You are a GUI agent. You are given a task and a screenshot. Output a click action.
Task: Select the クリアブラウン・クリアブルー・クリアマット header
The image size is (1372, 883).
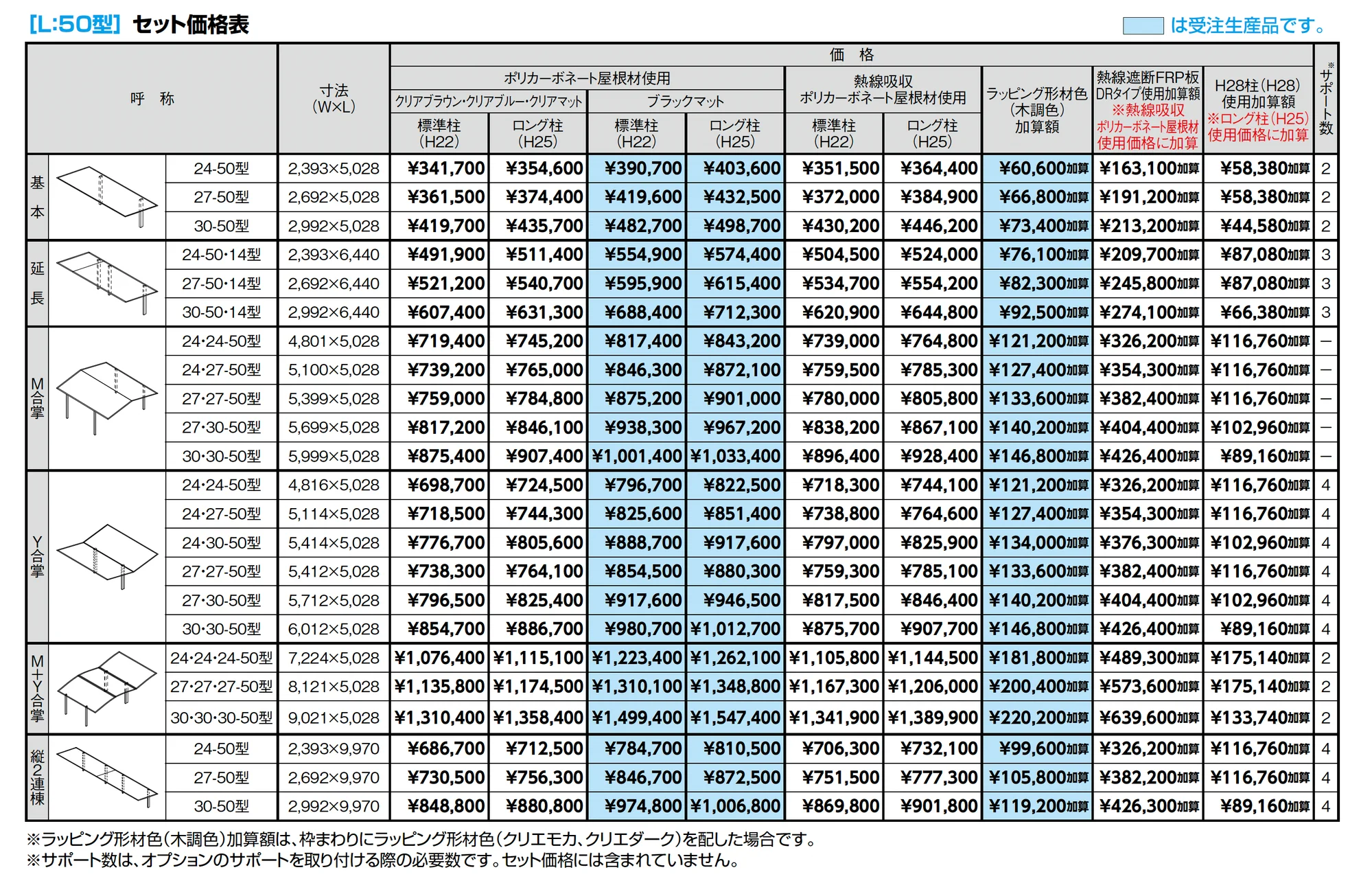(489, 102)
